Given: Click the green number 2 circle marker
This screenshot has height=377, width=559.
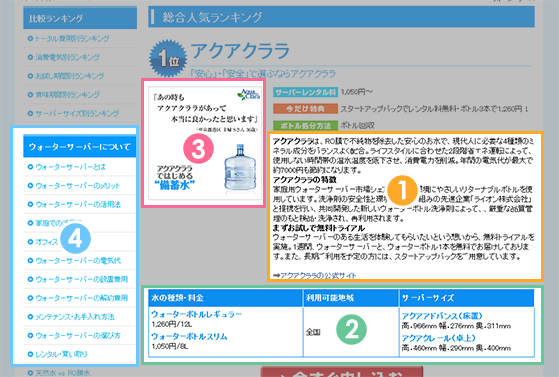Looking at the screenshot, I should [351, 330].
